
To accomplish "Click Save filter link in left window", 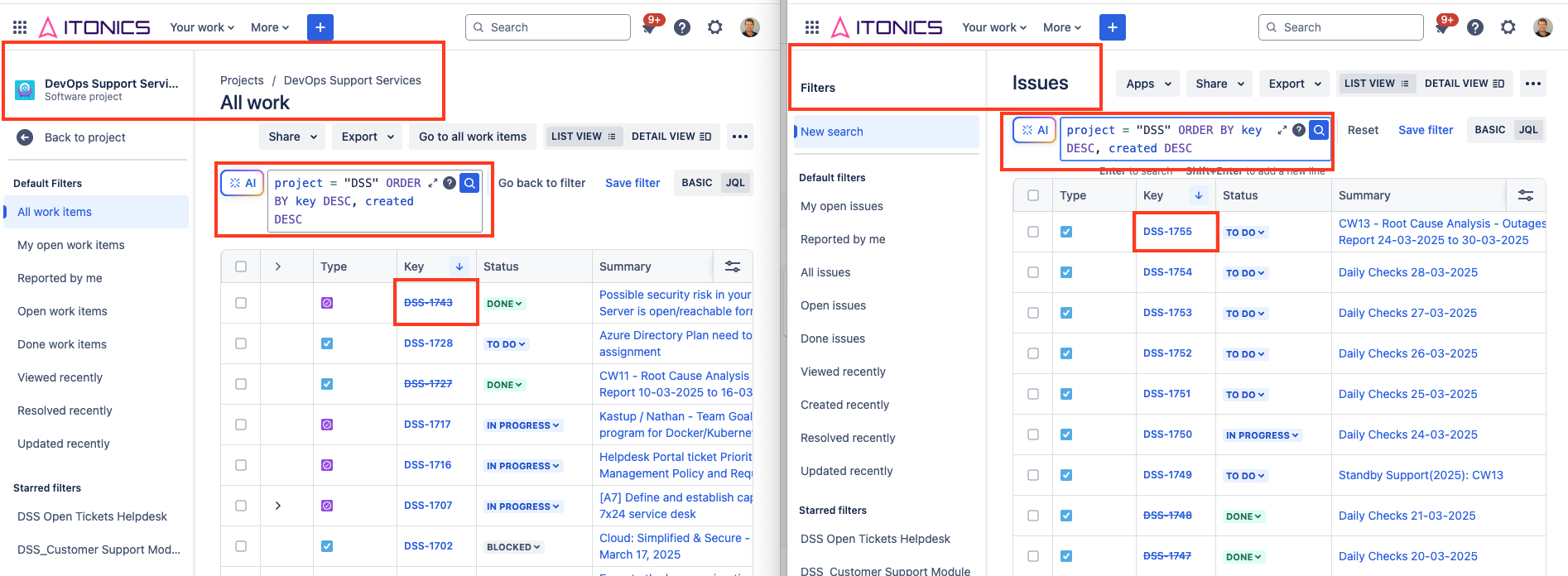I will point(632,183).
